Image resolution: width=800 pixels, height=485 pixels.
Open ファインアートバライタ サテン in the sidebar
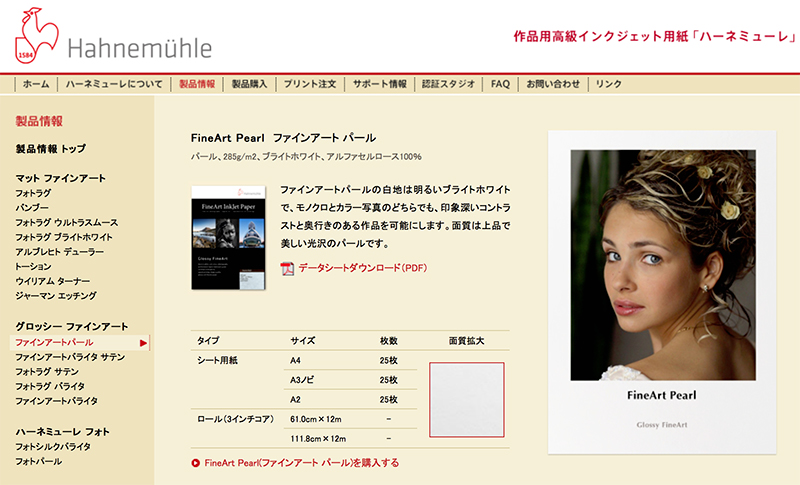point(70,358)
